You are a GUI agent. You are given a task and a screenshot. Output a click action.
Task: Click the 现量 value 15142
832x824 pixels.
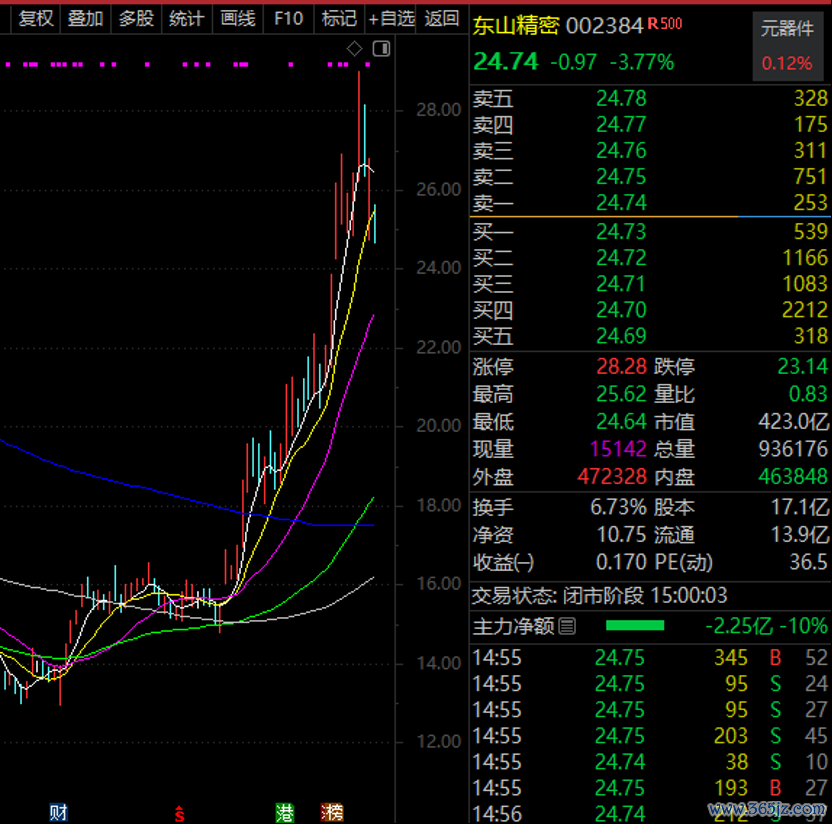pos(618,449)
